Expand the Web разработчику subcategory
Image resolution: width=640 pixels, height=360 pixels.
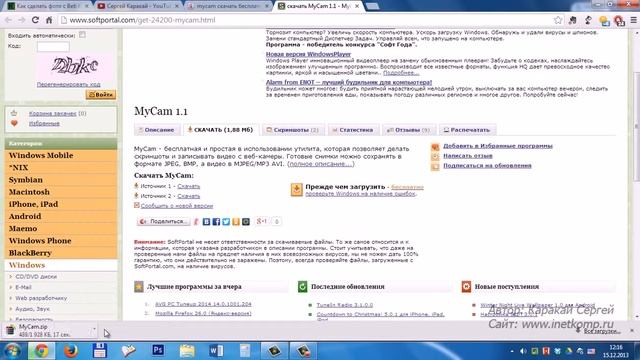41,298
